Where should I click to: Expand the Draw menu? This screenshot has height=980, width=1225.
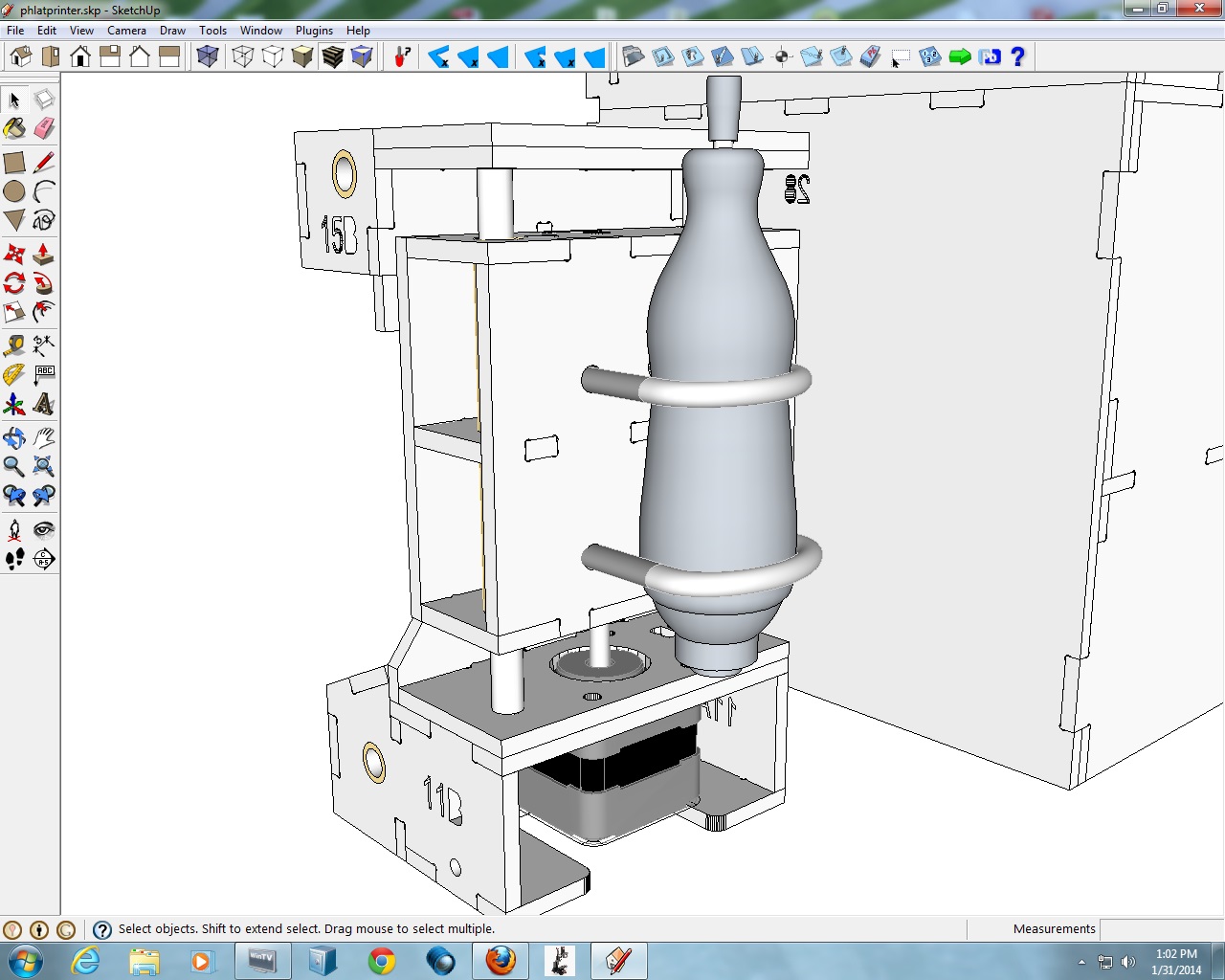(172, 31)
